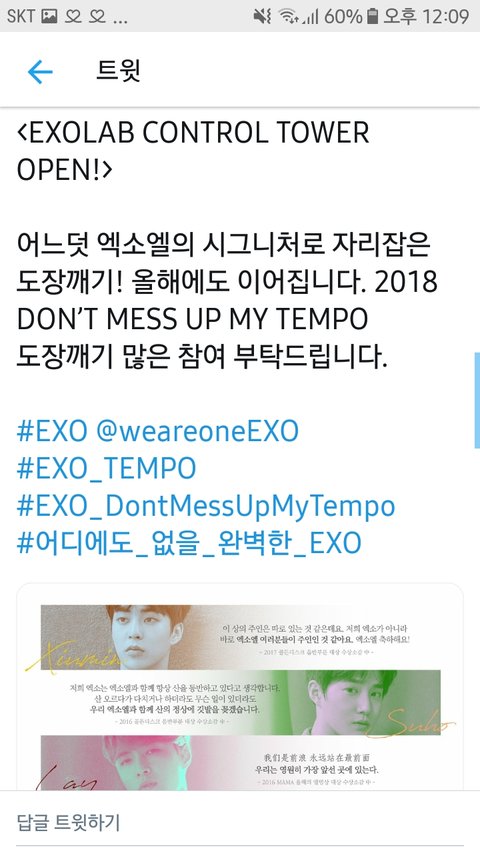The width and height of the screenshot is (480, 853).
Task: Open the #EXO_DontMessUpMyTempo hashtag
Action: tap(206, 506)
